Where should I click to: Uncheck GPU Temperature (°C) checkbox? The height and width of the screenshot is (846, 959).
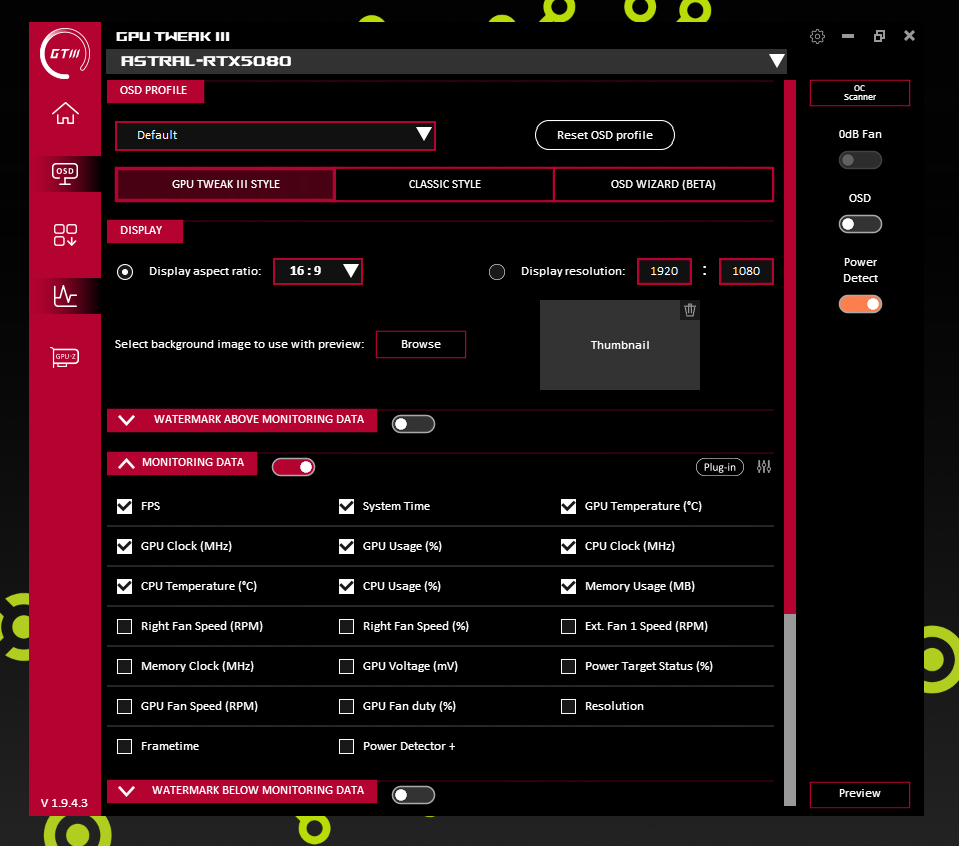(568, 506)
